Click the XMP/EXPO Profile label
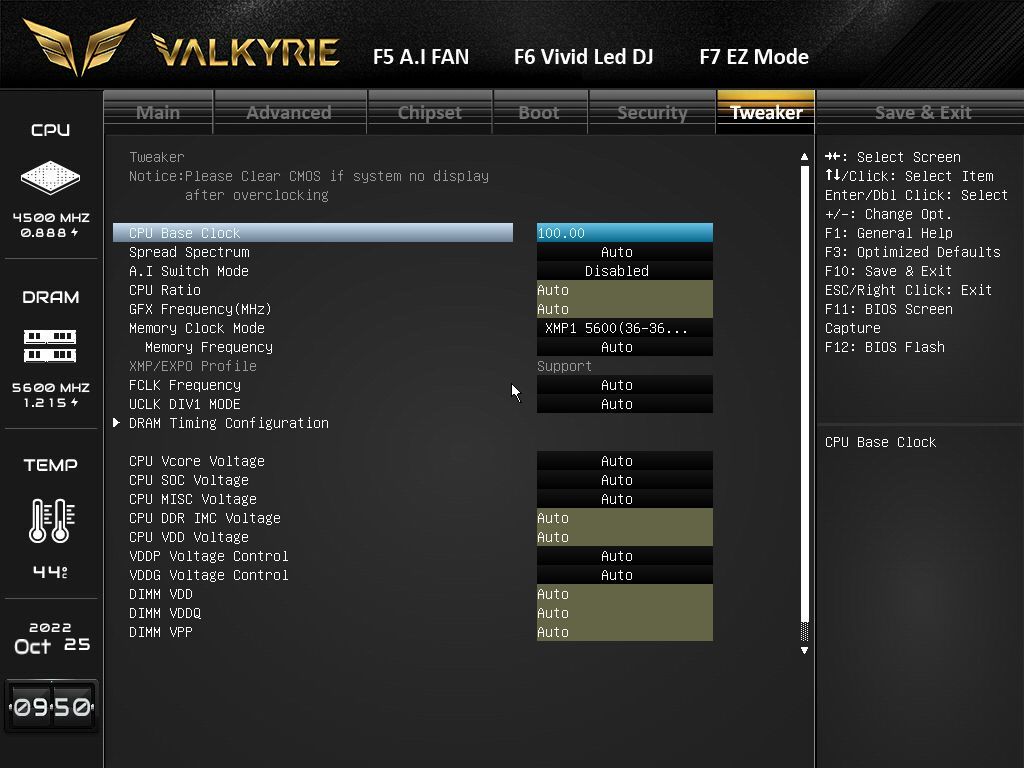Viewport: 1024px width, 768px height. tap(193, 366)
